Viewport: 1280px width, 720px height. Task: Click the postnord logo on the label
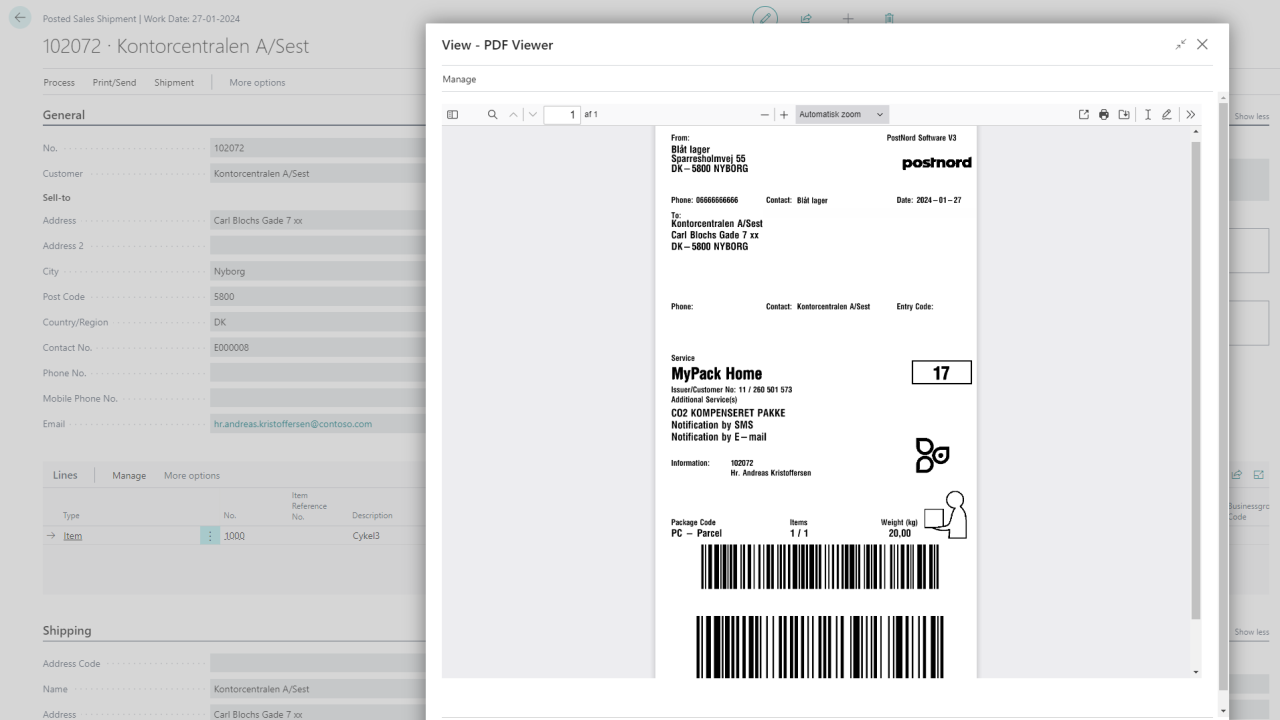[x=936, y=163]
